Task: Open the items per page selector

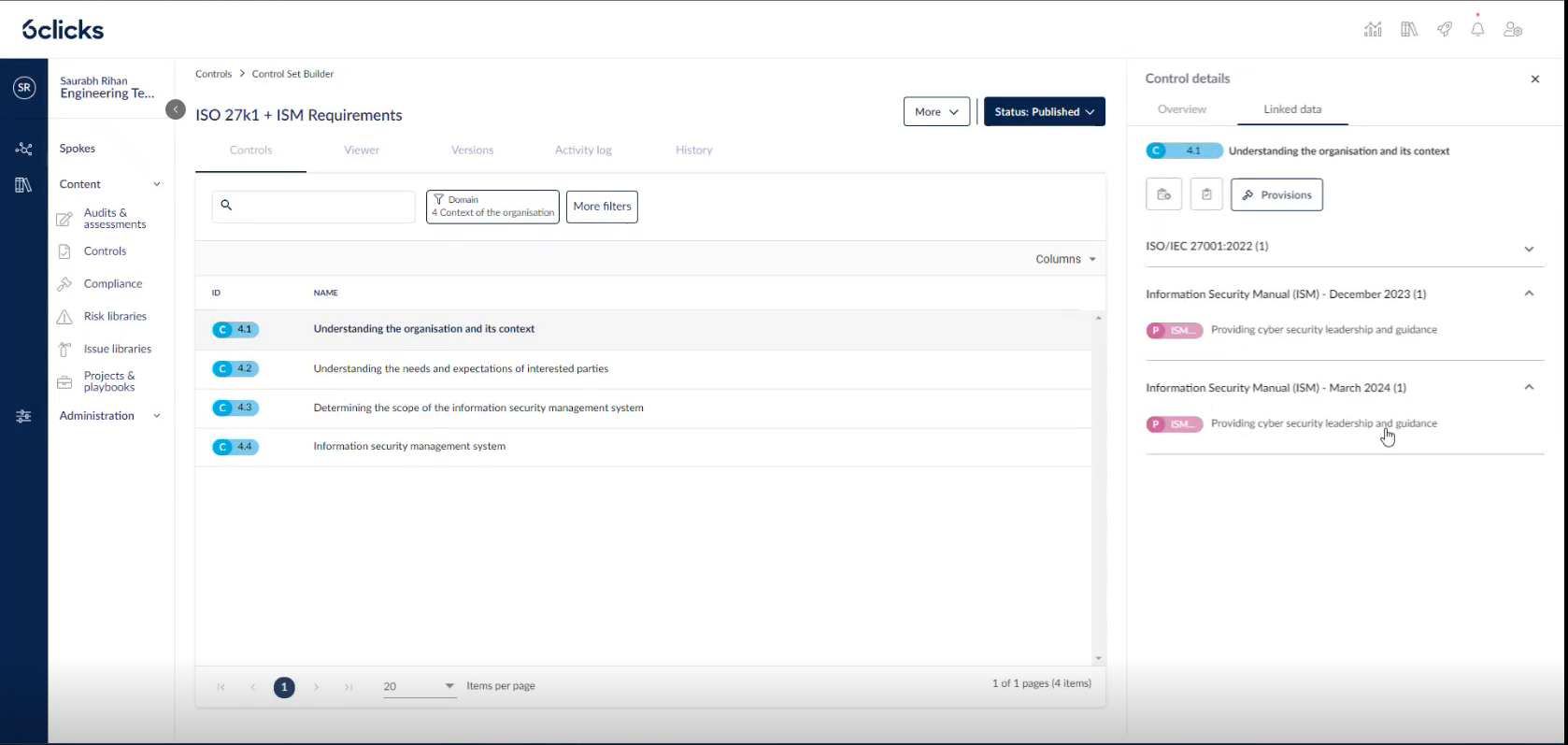Action: point(419,686)
